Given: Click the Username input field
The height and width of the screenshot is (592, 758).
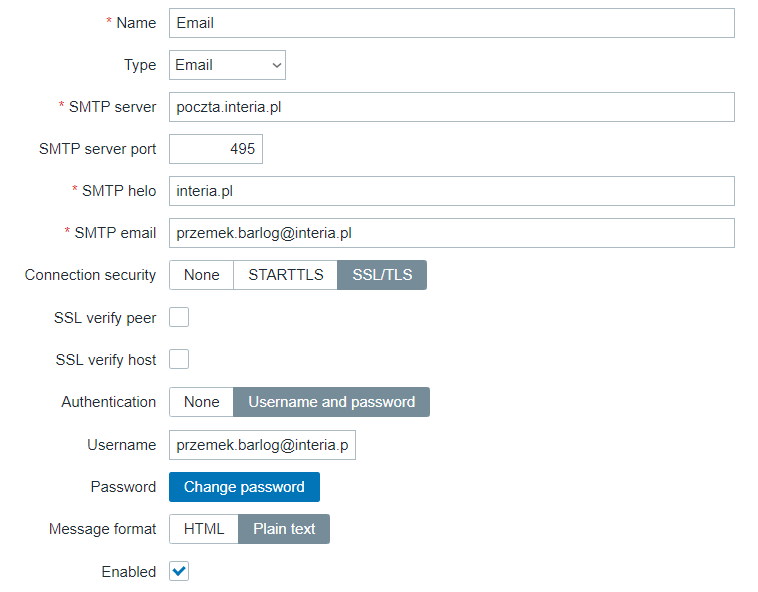Looking at the screenshot, I should [262, 445].
